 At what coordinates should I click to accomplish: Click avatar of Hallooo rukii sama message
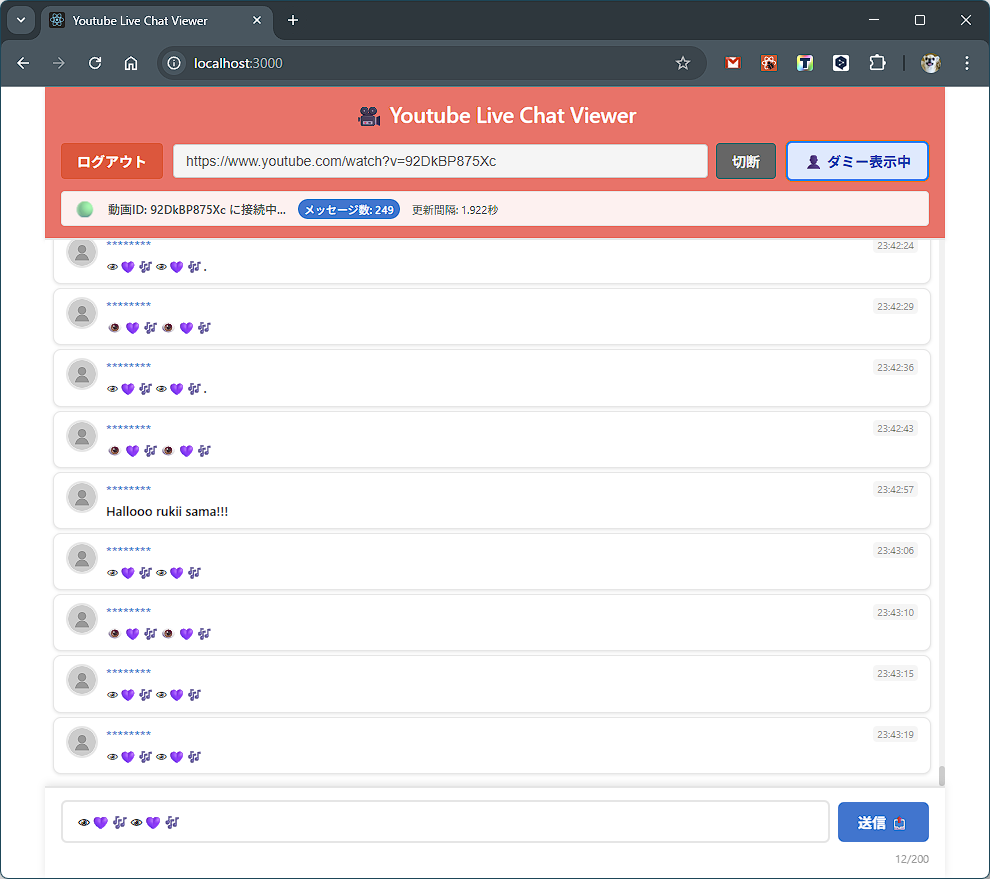click(x=82, y=497)
